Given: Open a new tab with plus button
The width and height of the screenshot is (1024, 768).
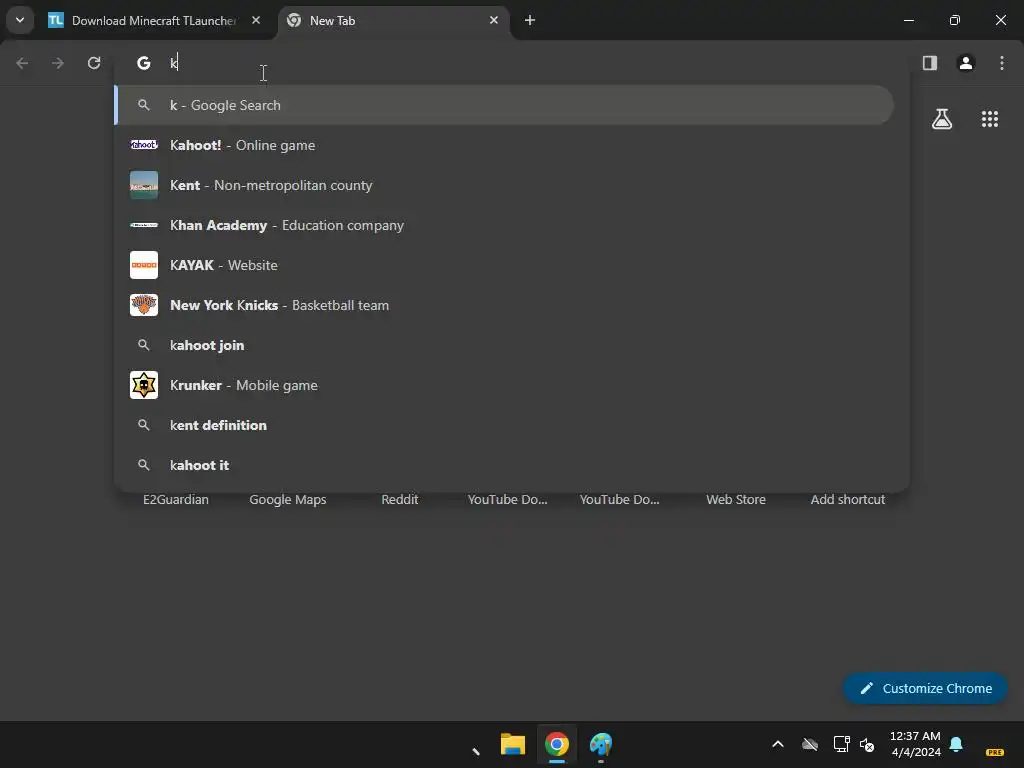Looking at the screenshot, I should [x=530, y=20].
